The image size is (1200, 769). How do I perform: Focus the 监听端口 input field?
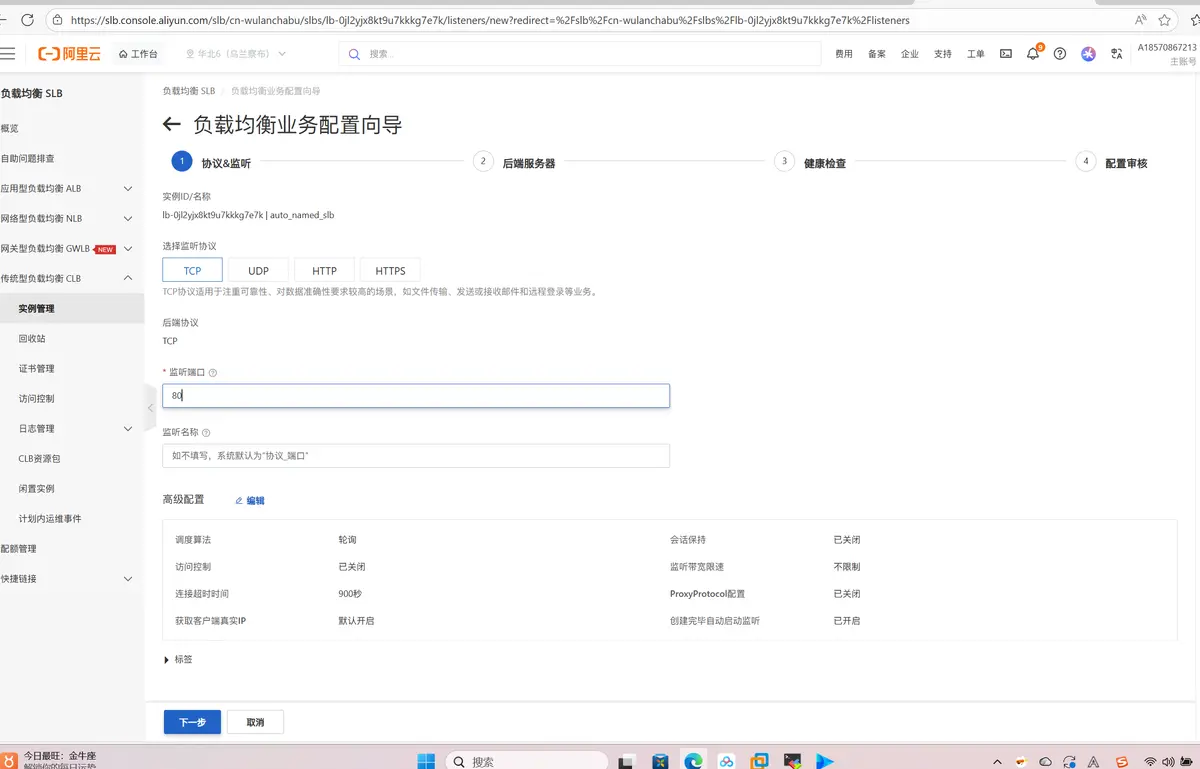[x=416, y=395]
